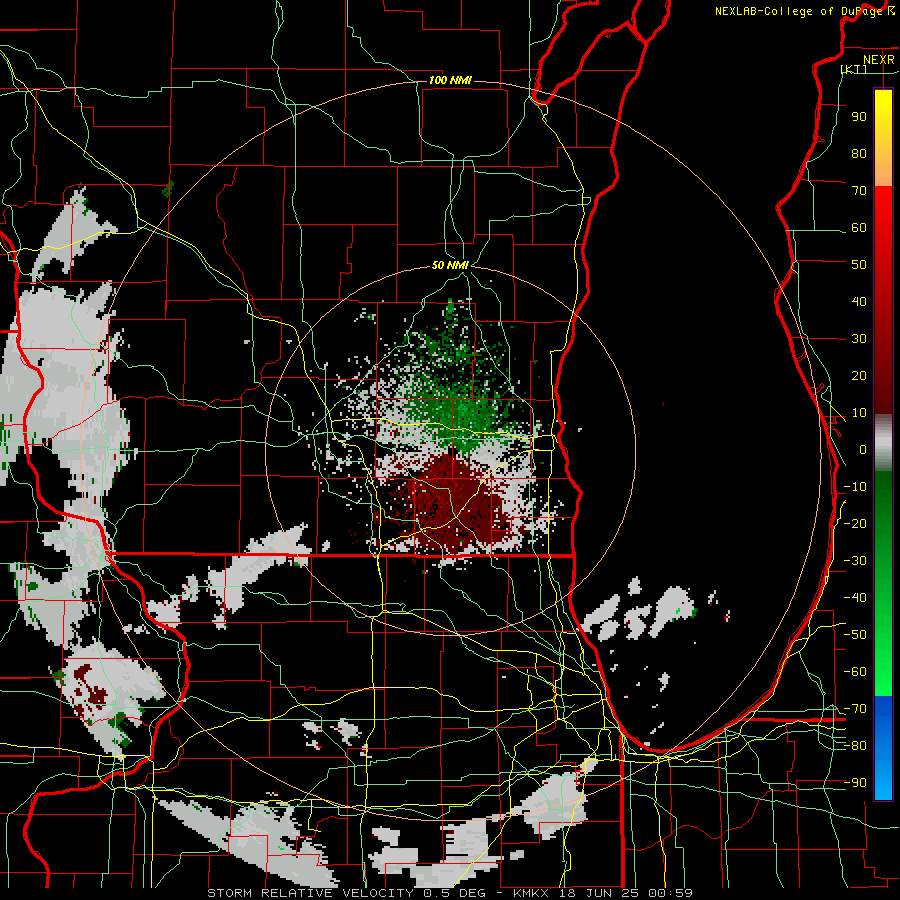Pick the gray zero-velocity segment of the color bar
The width and height of the screenshot is (900, 900).
883,443
